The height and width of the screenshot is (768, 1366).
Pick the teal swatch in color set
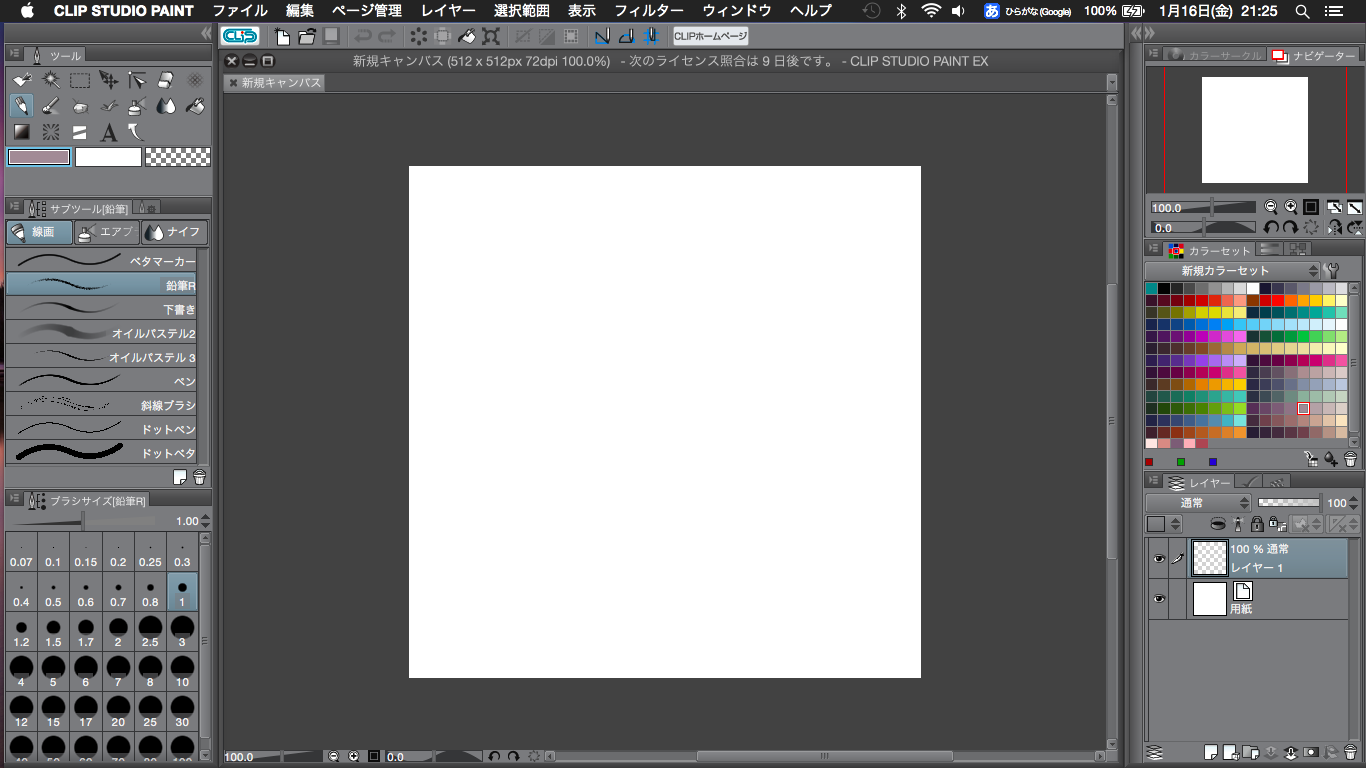coord(1151,288)
